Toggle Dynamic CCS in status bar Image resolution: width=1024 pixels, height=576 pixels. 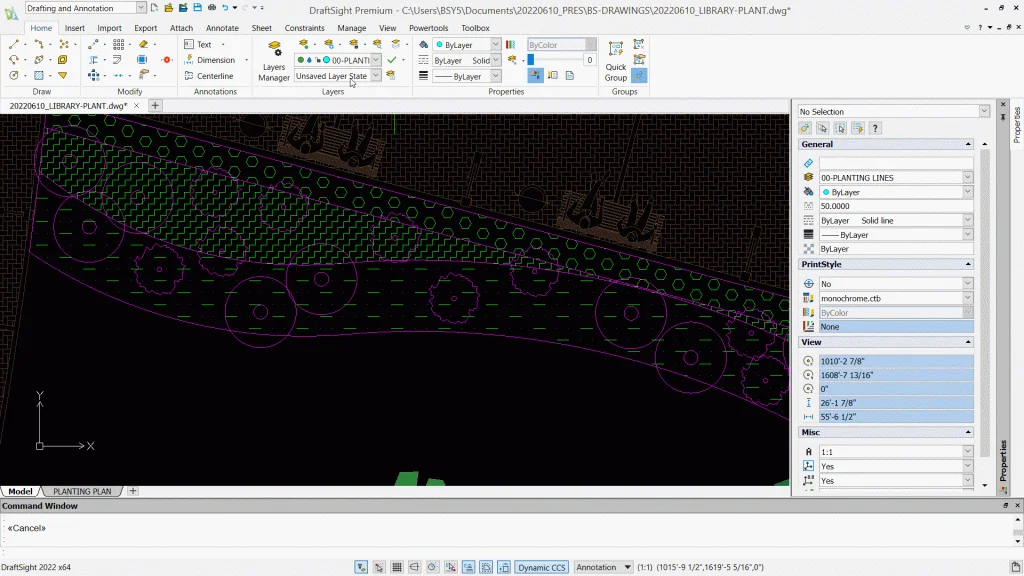click(x=541, y=567)
